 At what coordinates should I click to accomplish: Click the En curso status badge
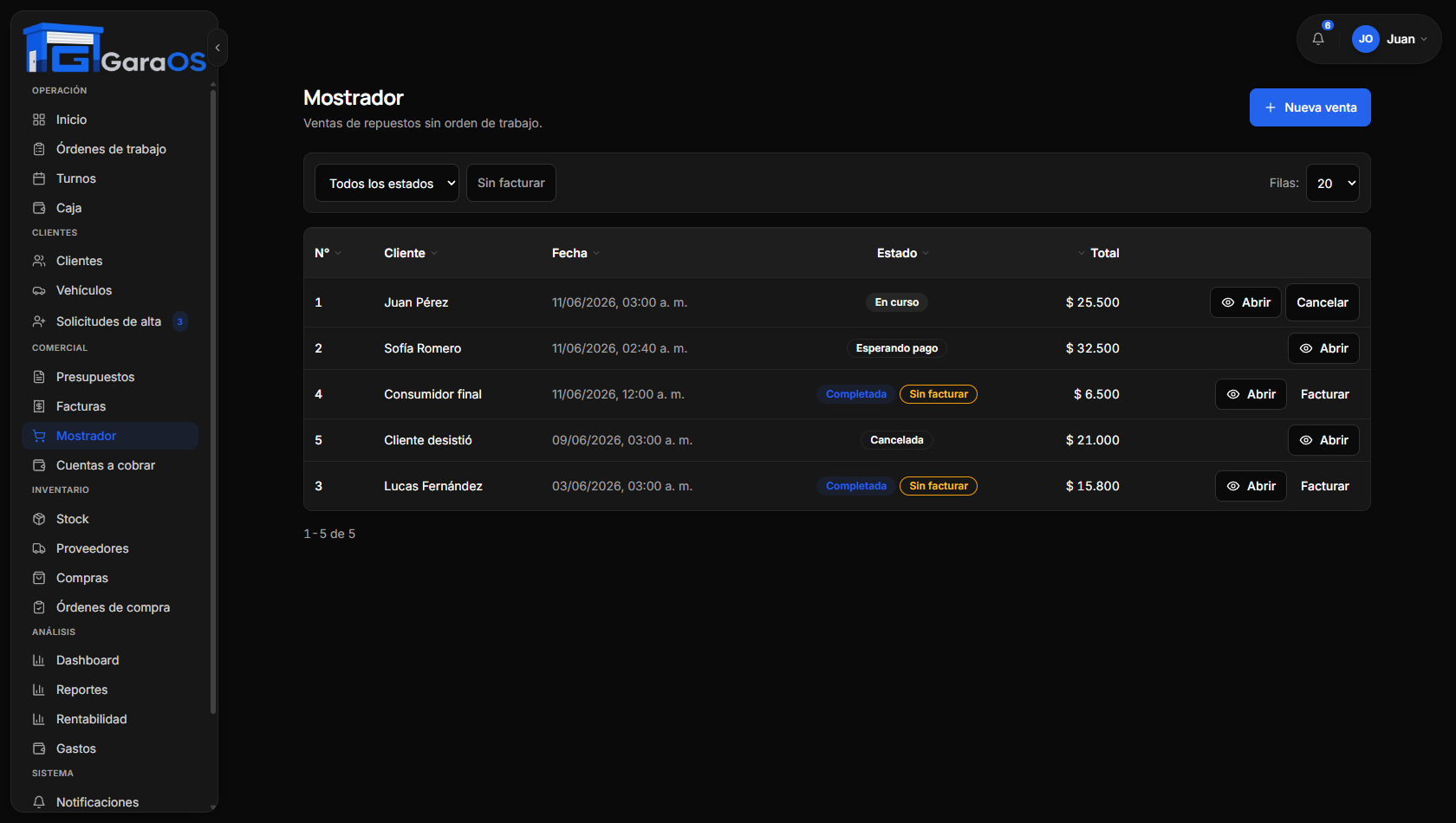pyautogui.click(x=897, y=302)
